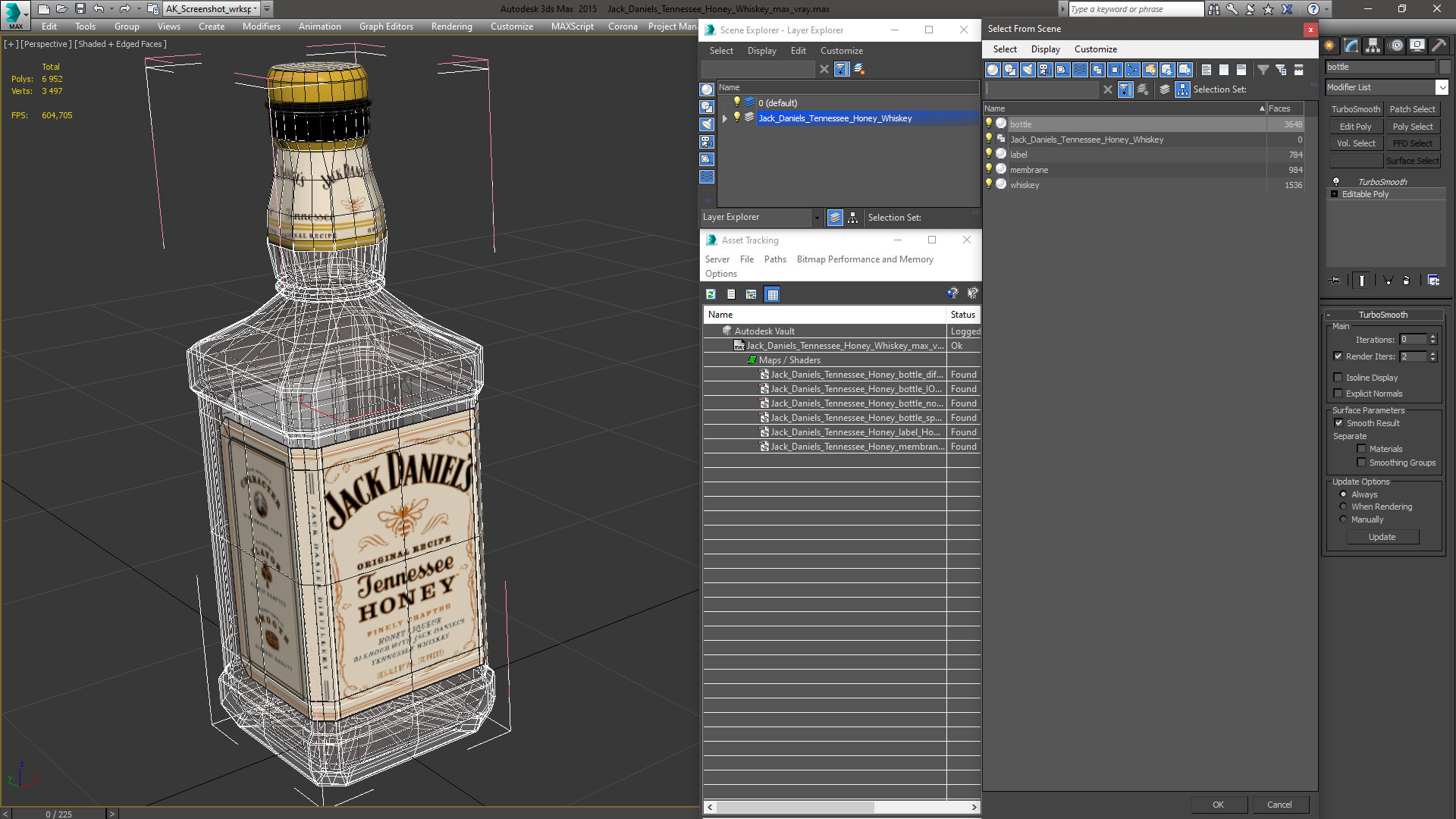1456x819 pixels.
Task: Click Edit Poly modifier button
Action: click(1355, 127)
